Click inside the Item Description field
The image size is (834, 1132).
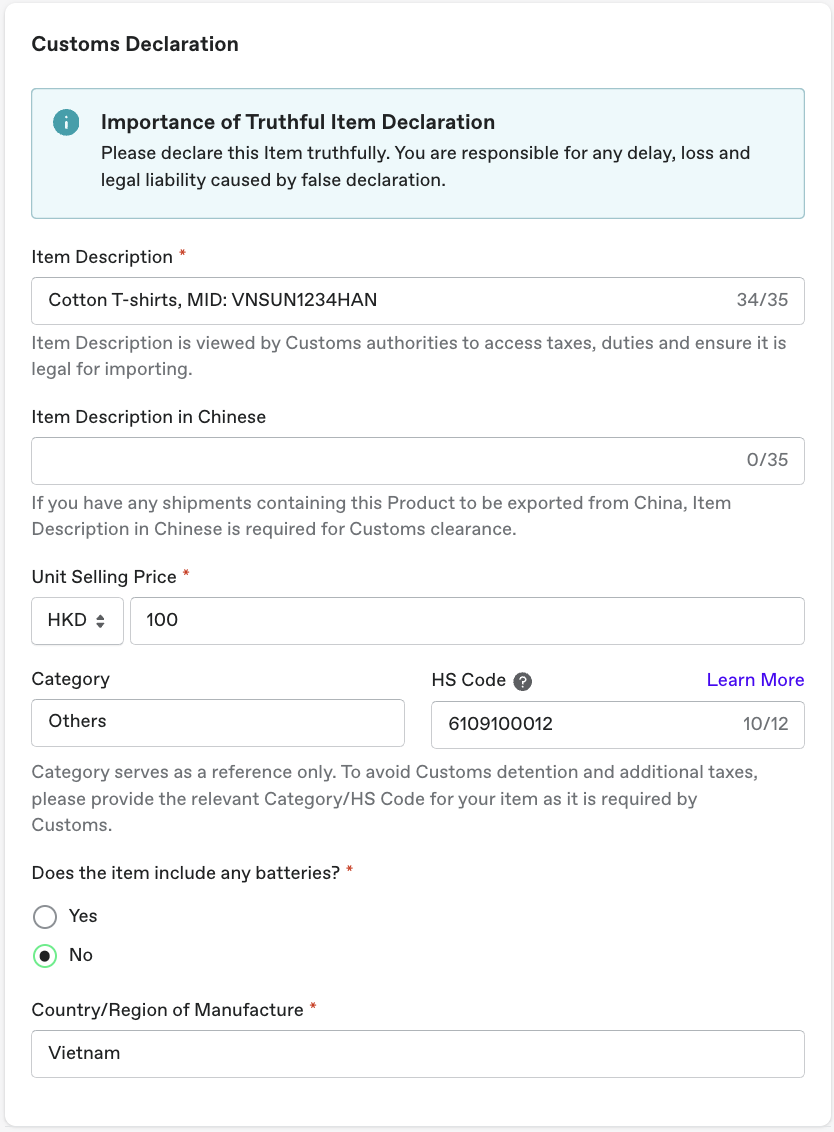tap(300, 300)
